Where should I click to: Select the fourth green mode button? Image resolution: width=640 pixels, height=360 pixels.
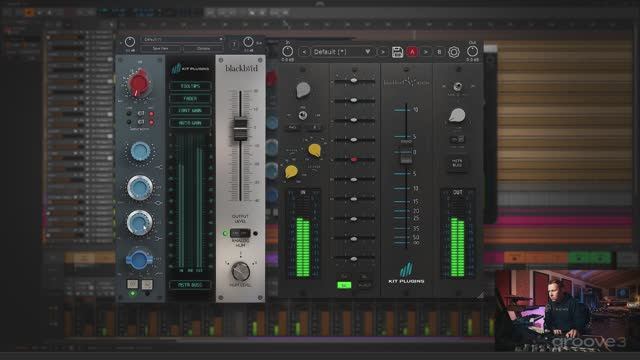[x=190, y=123]
